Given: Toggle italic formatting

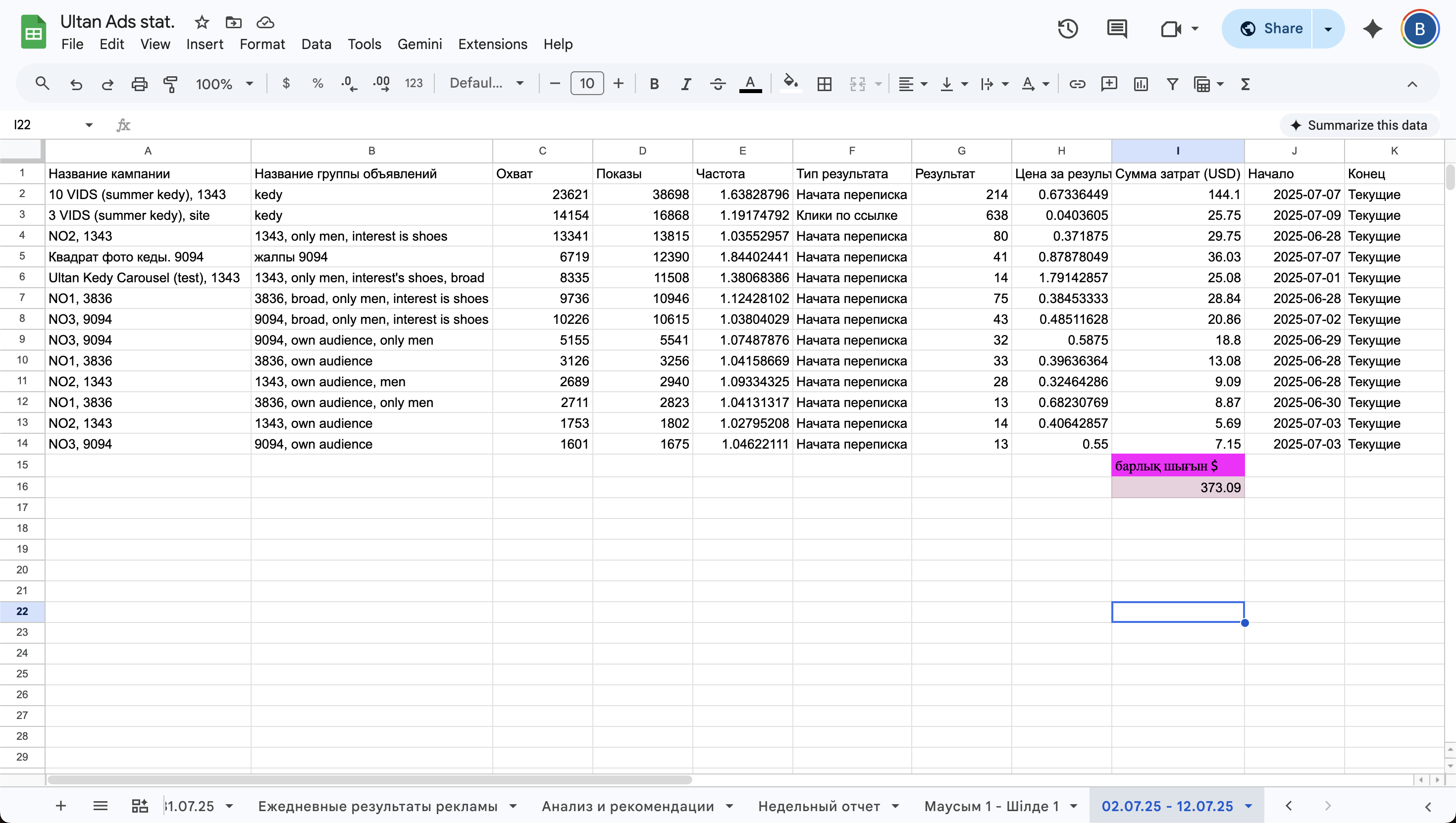Looking at the screenshot, I should click(x=685, y=84).
